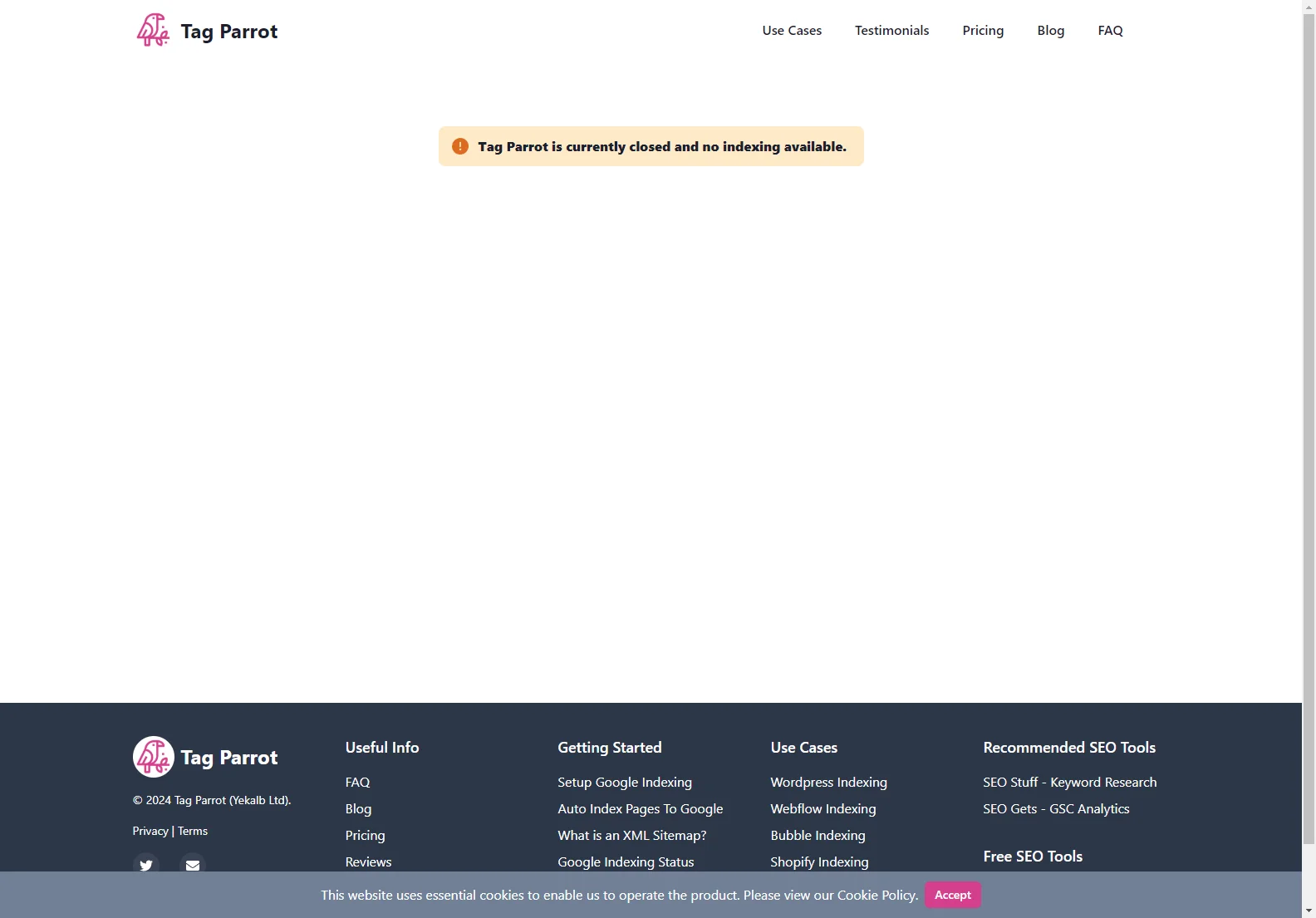
Task: Open SEO Stuff - Keyword Research link
Action: click(x=1070, y=782)
